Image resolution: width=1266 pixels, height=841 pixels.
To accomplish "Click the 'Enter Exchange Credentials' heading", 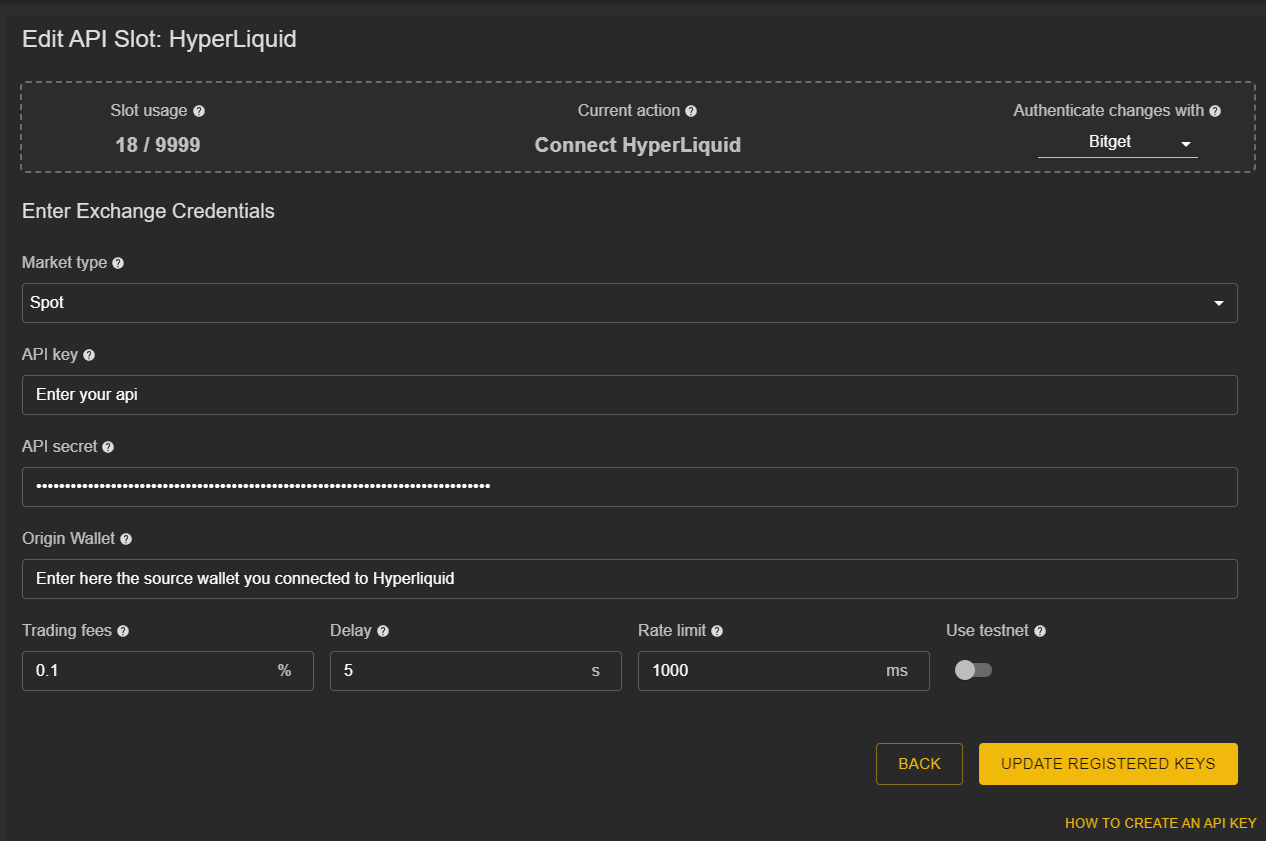I will [x=148, y=211].
